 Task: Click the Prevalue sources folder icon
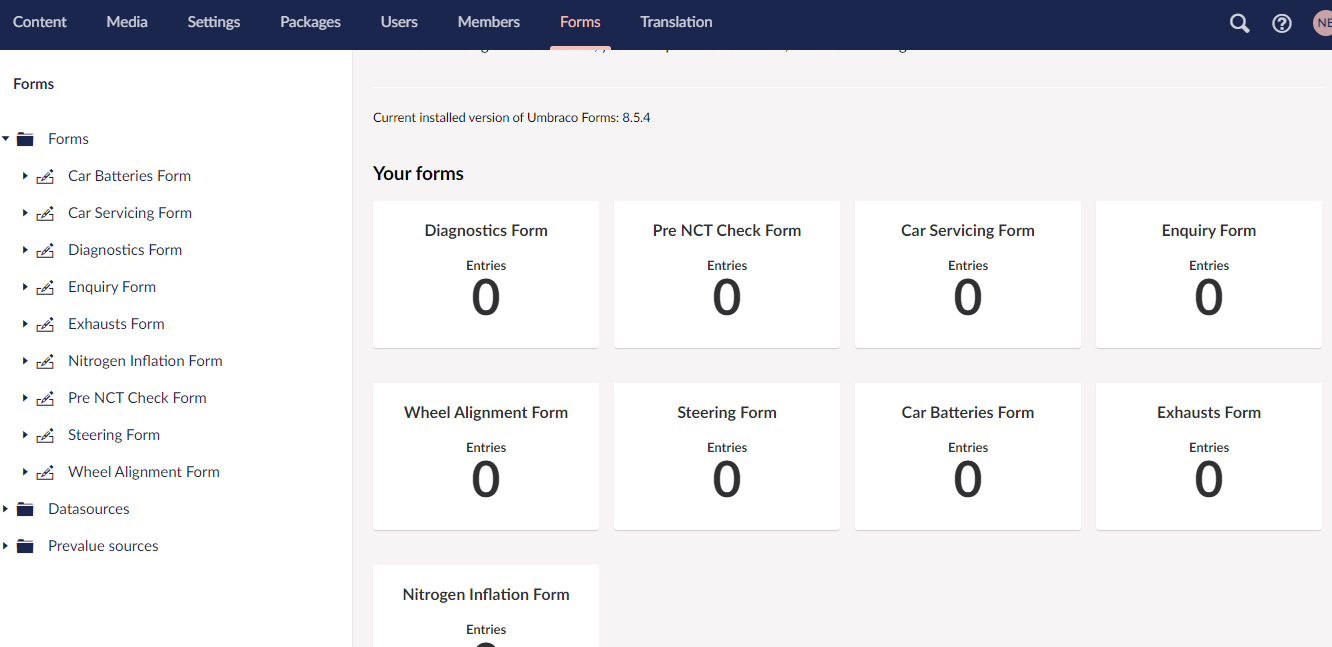(x=26, y=546)
